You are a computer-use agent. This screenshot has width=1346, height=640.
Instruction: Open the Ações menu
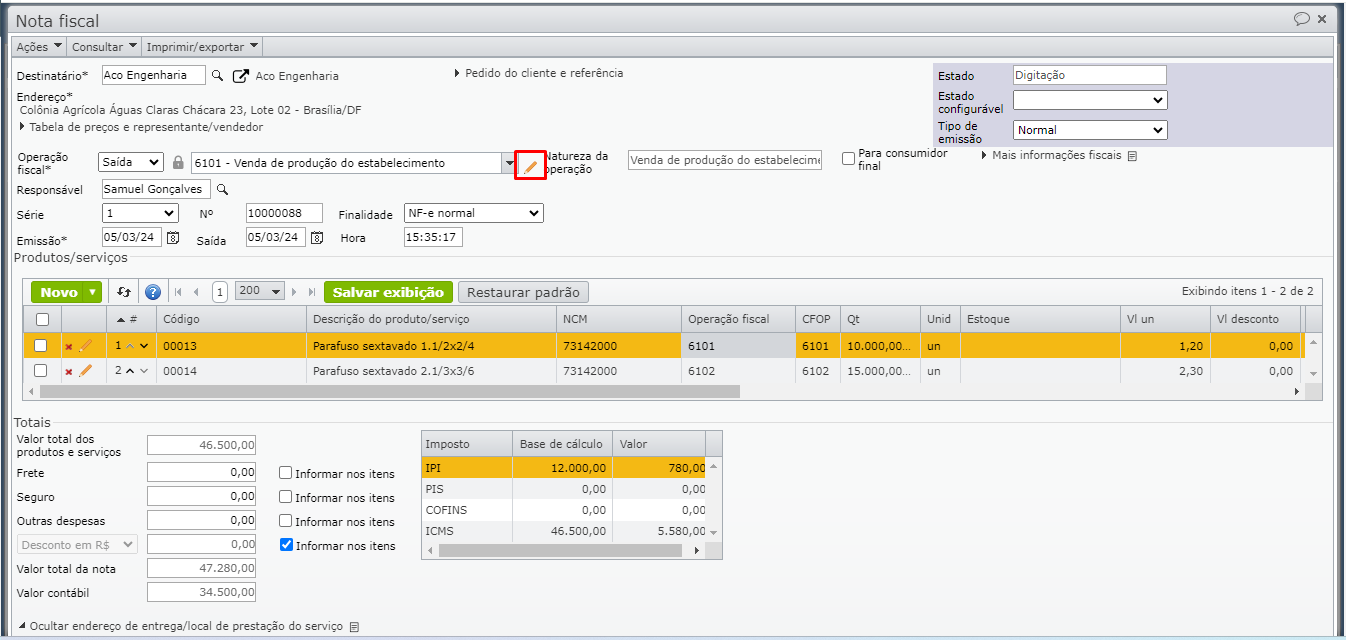(39, 46)
